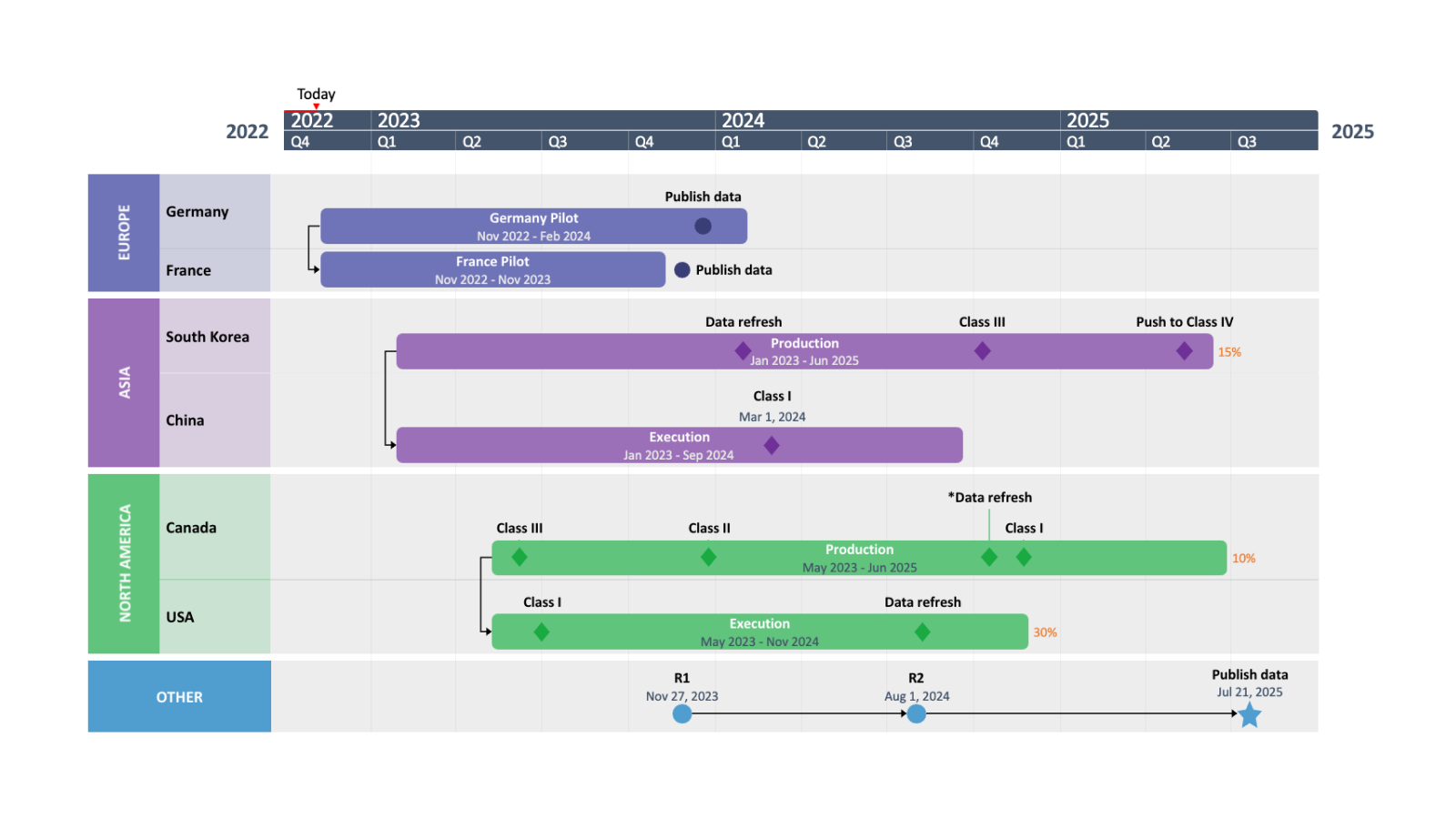Select the Q2 2024 quarter header
This screenshot has width=1456, height=819.
point(816,141)
